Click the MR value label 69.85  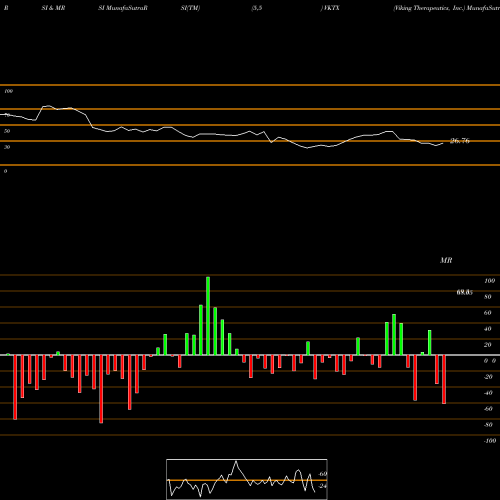(464, 292)
